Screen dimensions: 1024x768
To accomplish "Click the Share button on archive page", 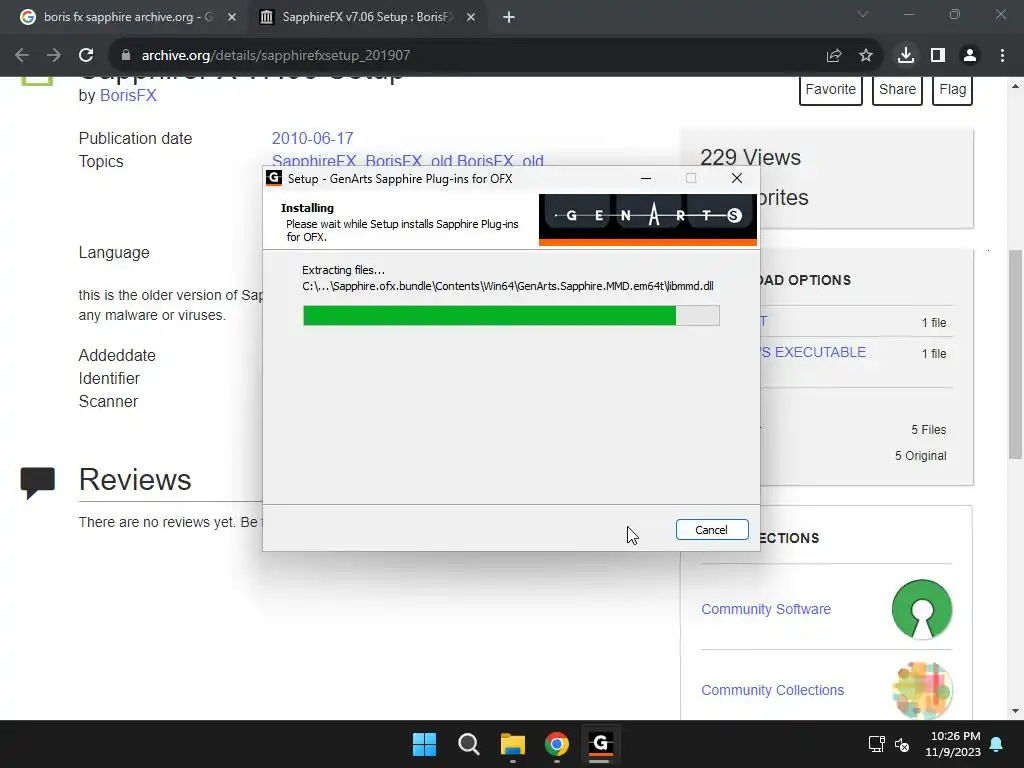I will [897, 89].
